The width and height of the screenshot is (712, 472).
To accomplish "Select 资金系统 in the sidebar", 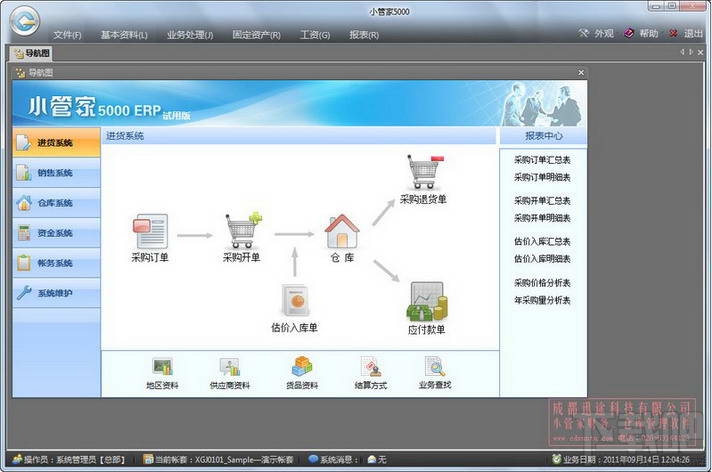I will pos(56,233).
